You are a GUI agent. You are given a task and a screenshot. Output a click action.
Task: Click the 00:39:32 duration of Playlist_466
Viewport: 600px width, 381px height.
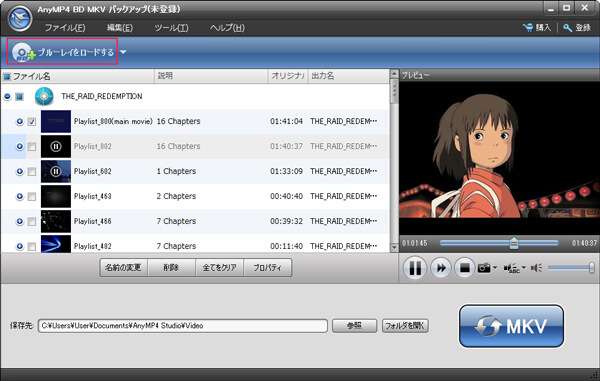[x=286, y=221]
